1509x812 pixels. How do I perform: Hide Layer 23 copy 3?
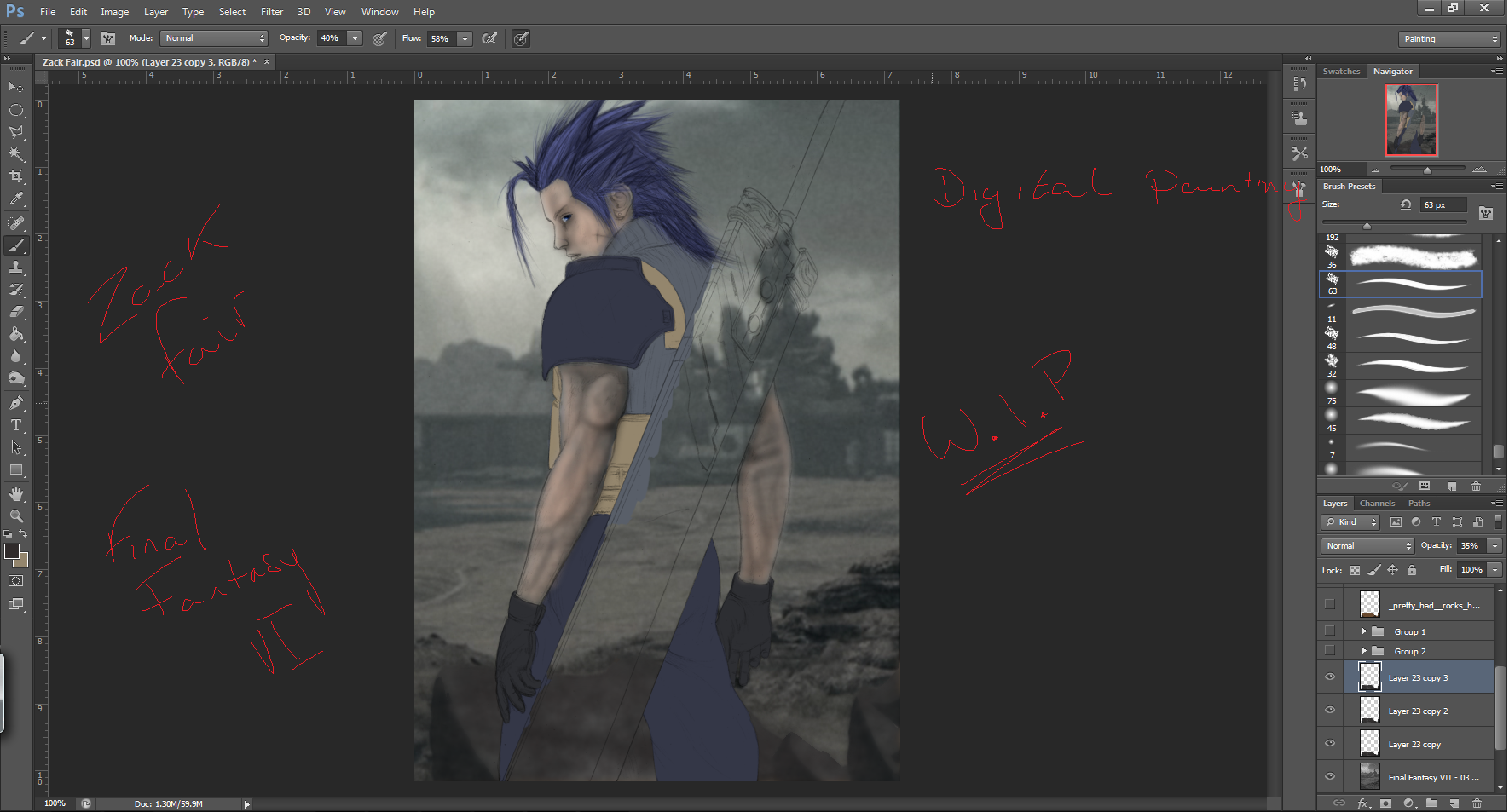pos(1330,677)
